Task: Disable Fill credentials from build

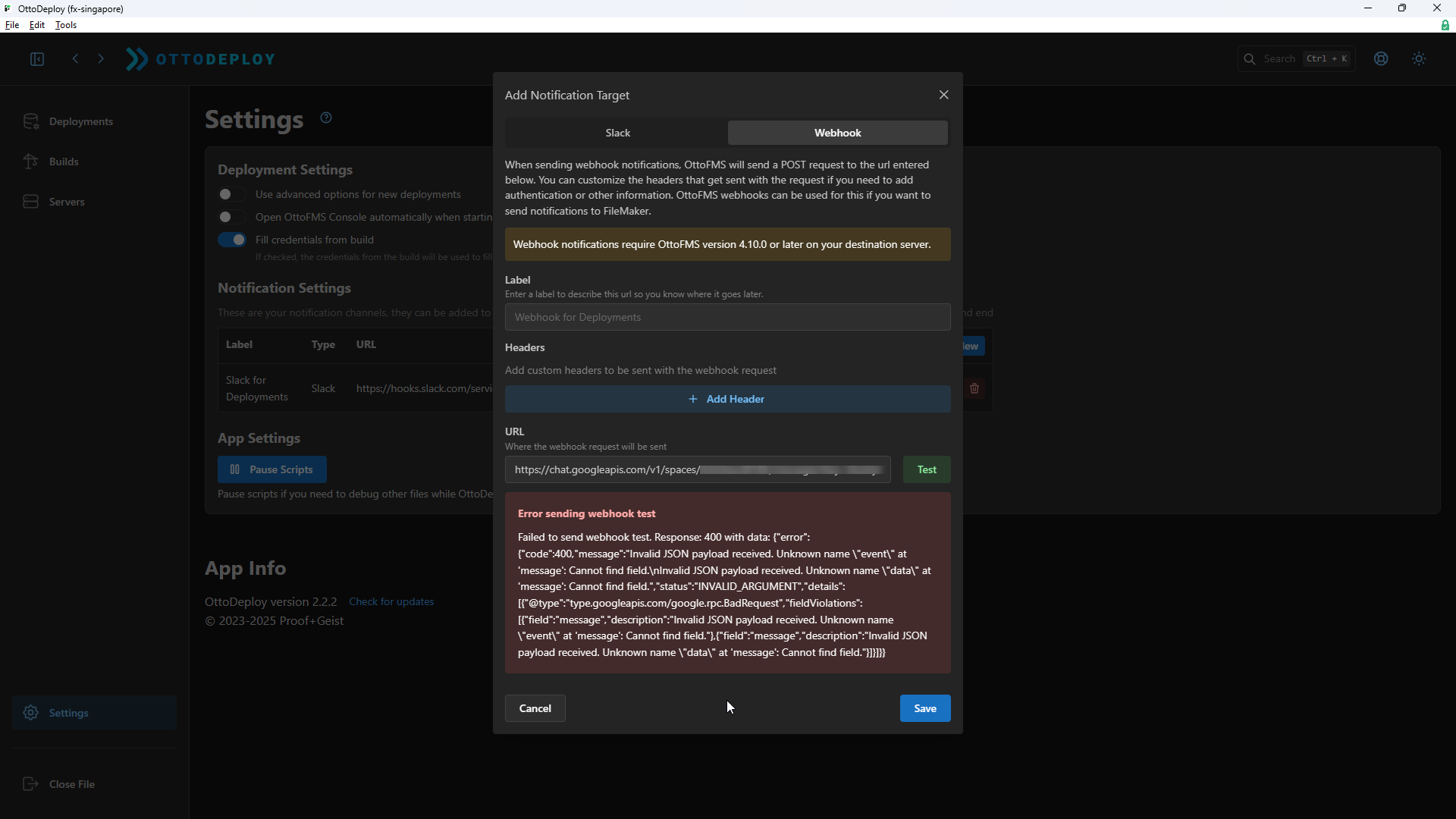Action: point(232,240)
